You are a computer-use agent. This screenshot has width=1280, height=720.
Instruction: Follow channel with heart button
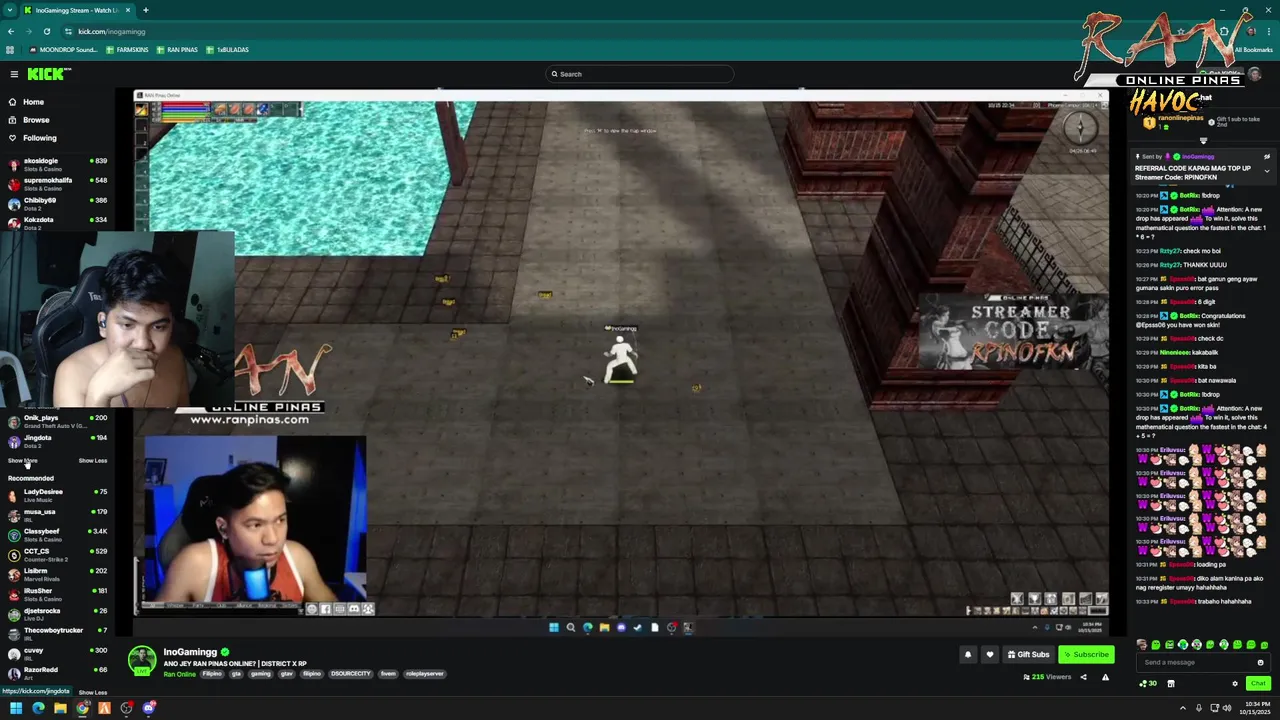990,655
